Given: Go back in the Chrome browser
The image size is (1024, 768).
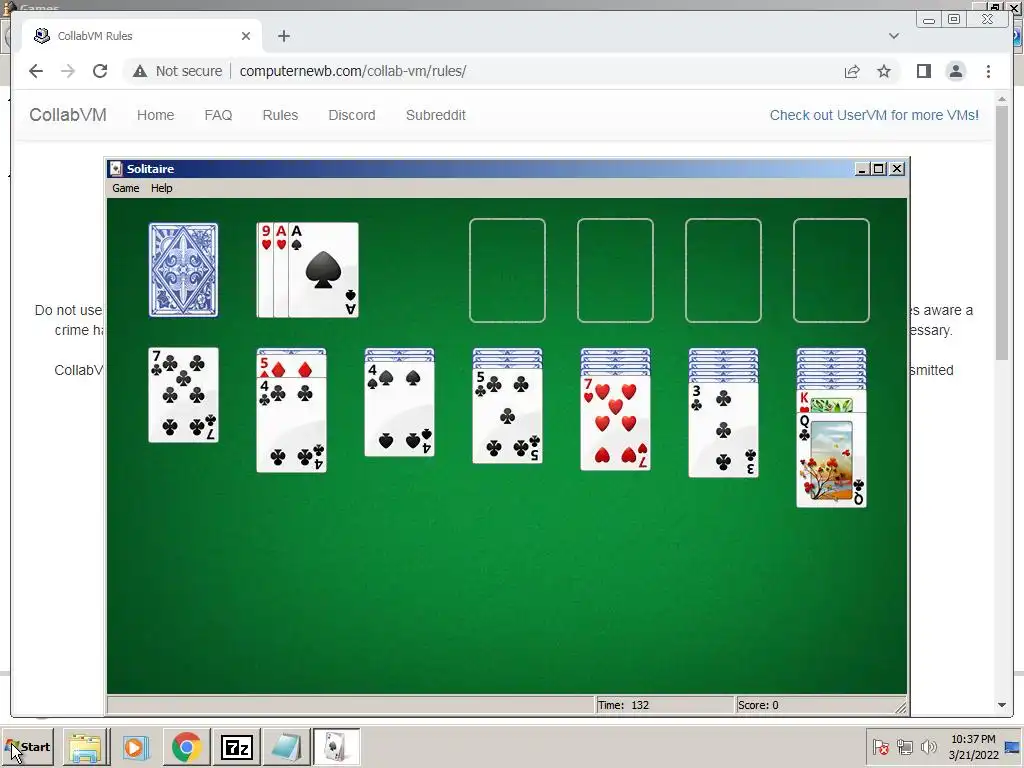Looking at the screenshot, I should pos(36,71).
